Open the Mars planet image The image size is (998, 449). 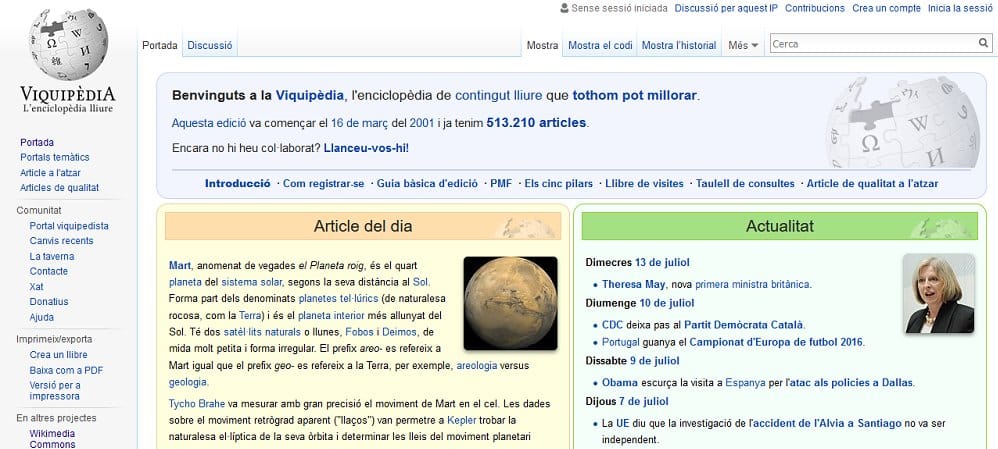[510, 303]
